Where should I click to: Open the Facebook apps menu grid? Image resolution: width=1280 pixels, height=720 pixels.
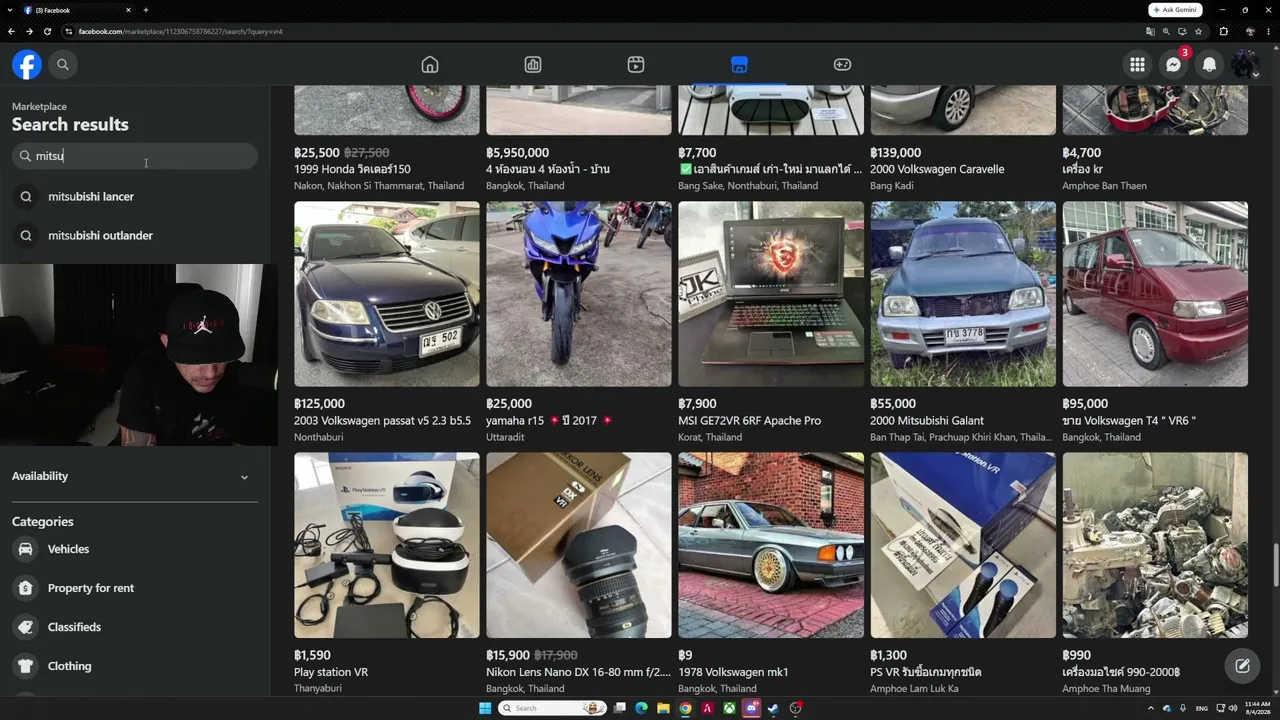(x=1138, y=65)
